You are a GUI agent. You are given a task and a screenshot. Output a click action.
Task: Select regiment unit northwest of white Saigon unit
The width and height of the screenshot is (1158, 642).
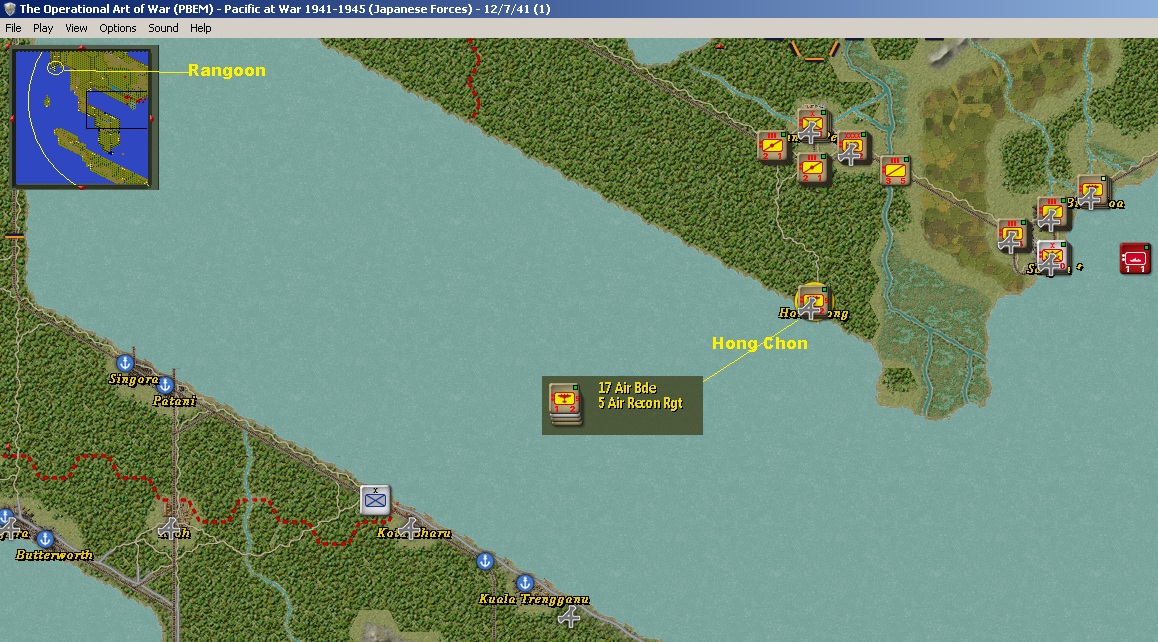click(x=1013, y=235)
